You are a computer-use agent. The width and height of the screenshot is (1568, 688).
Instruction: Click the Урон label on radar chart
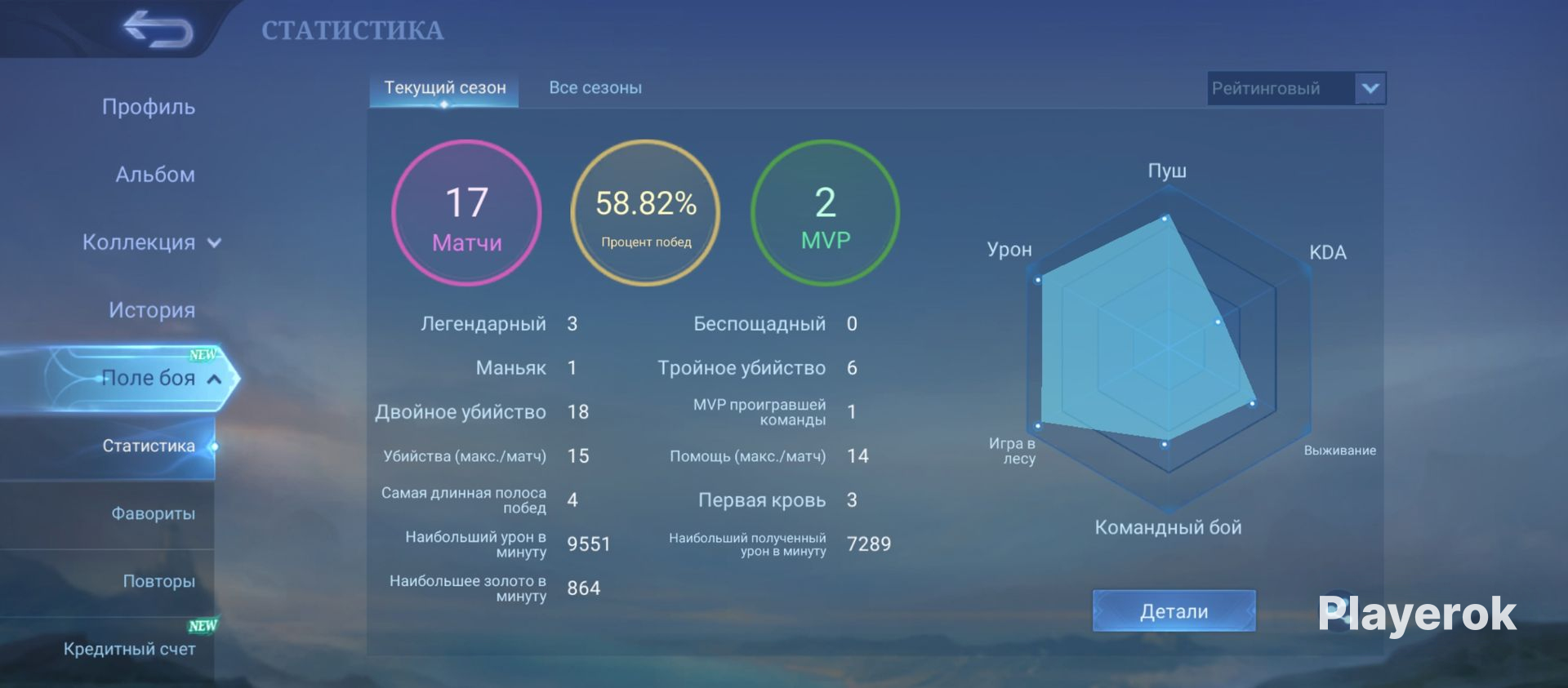(1009, 250)
